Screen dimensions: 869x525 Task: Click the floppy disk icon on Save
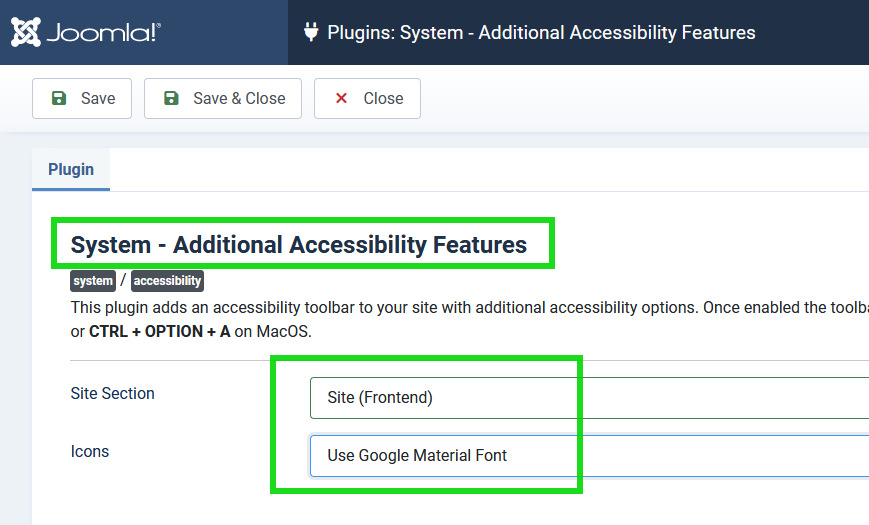(59, 98)
